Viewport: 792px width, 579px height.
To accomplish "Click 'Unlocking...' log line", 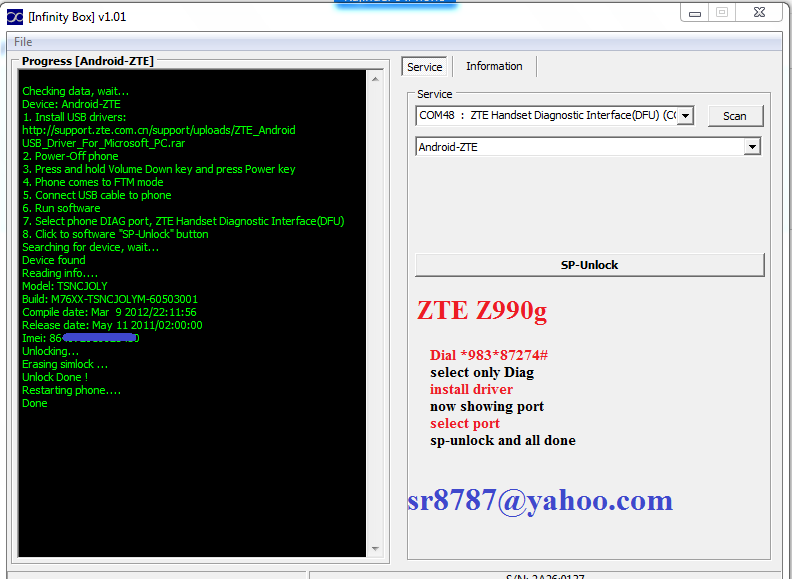I will coord(51,351).
